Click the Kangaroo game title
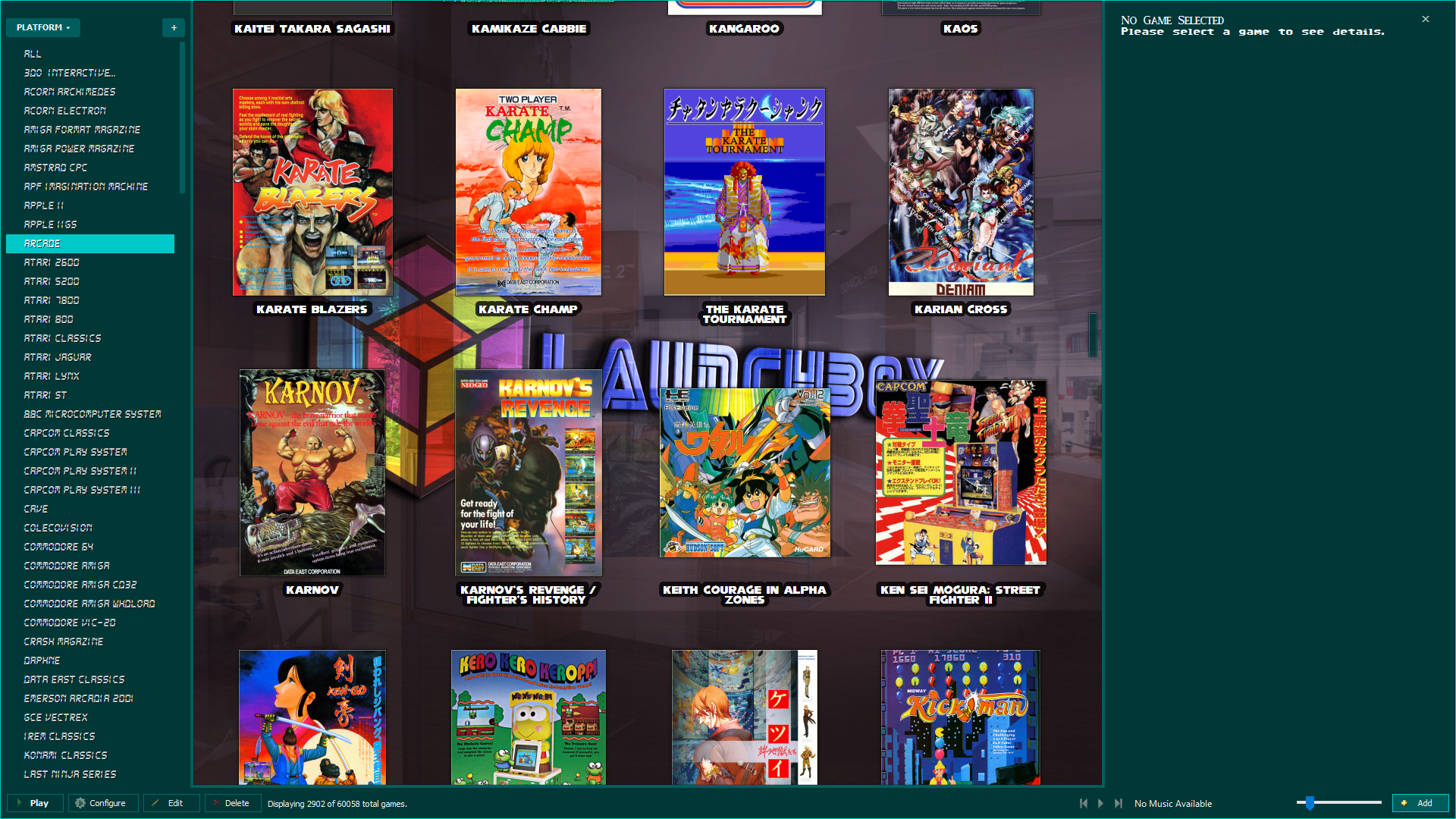Screen dimensions: 1456x819 point(745,29)
